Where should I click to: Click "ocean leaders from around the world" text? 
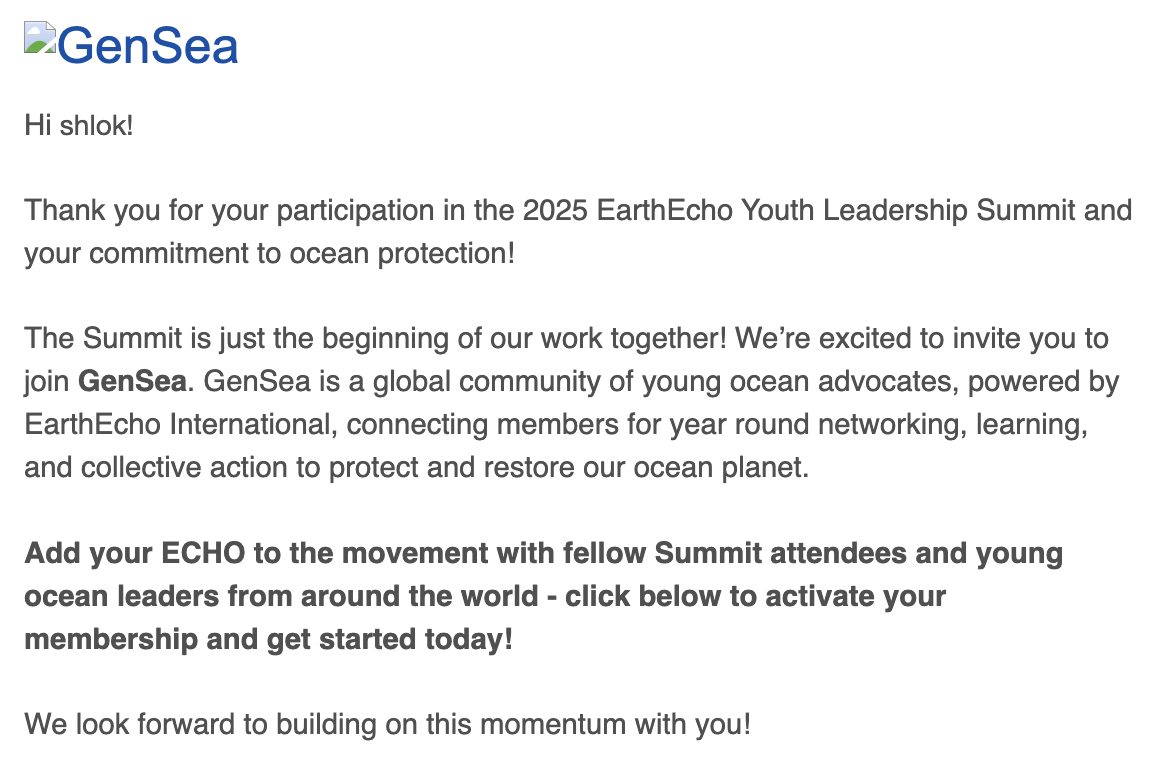280,596
